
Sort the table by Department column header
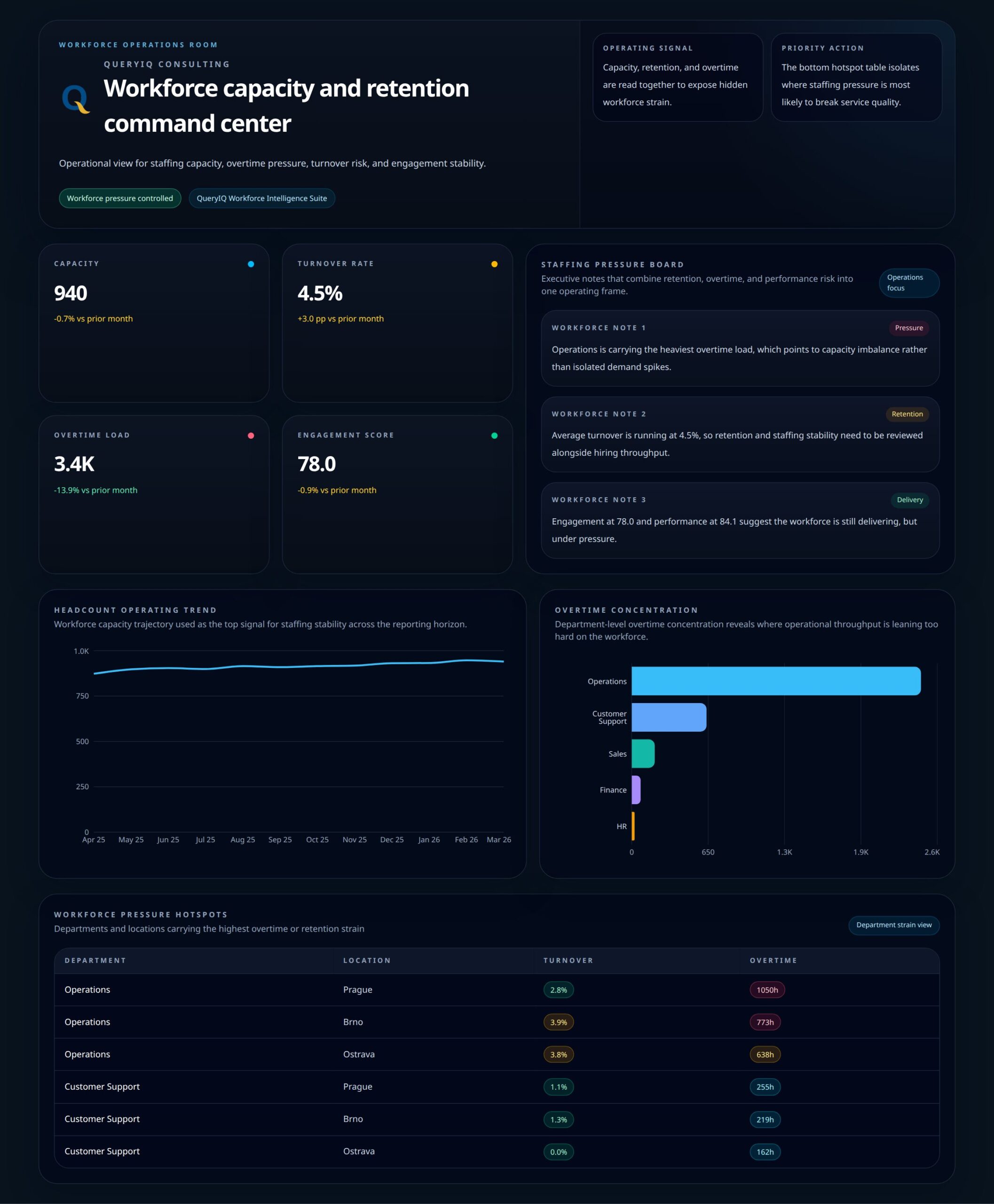[95, 960]
